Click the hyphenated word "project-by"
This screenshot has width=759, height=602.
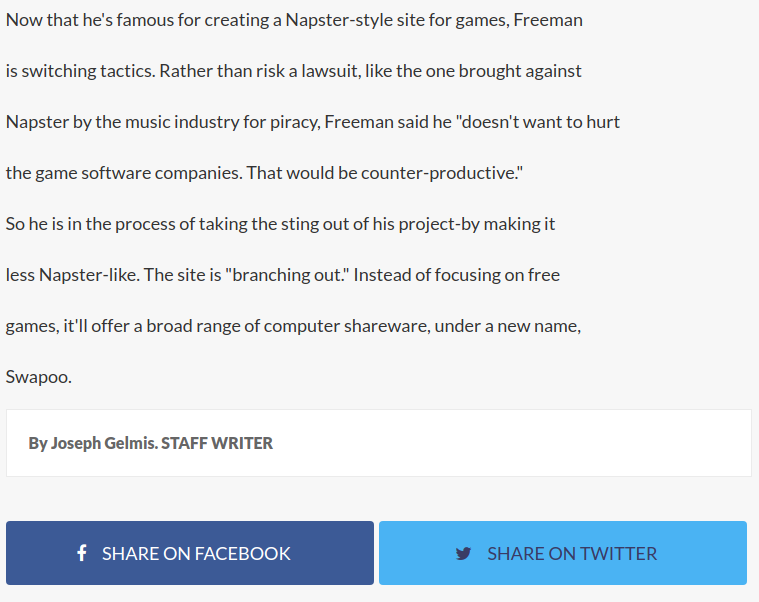(x=438, y=224)
